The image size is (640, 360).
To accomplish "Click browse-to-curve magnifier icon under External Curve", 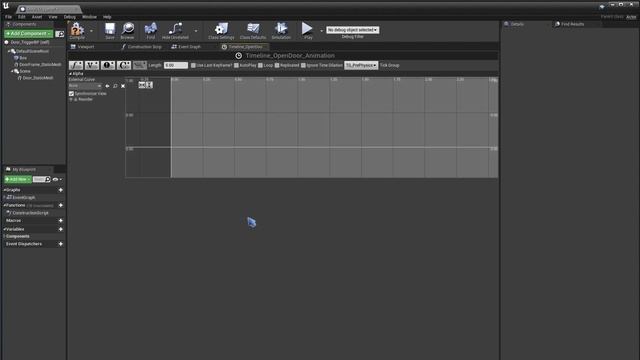I will pos(115,86).
